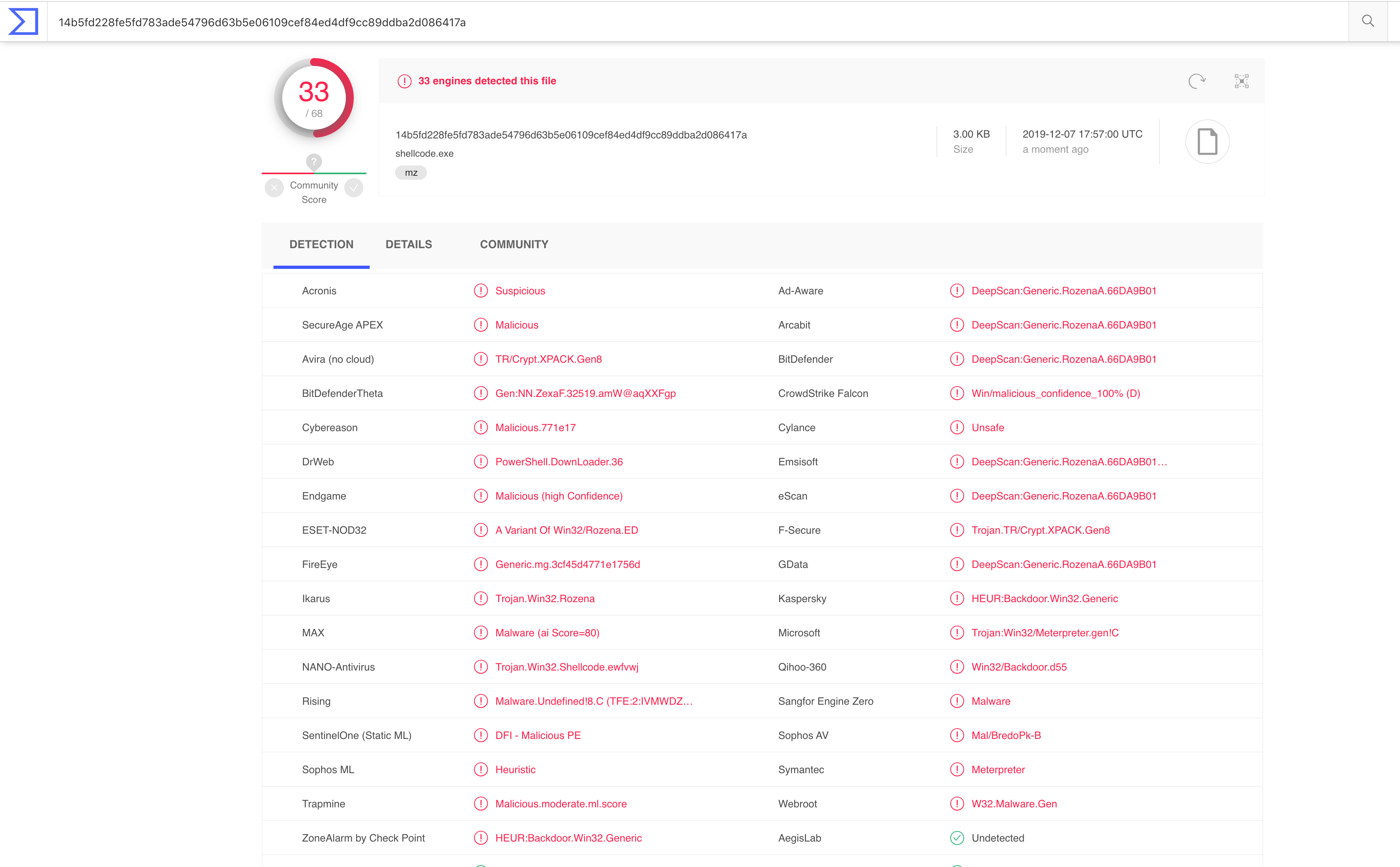Click the Trojan.Win32.Rozena Ikarus result
Image resolution: width=1400 pixels, height=867 pixels.
point(545,599)
